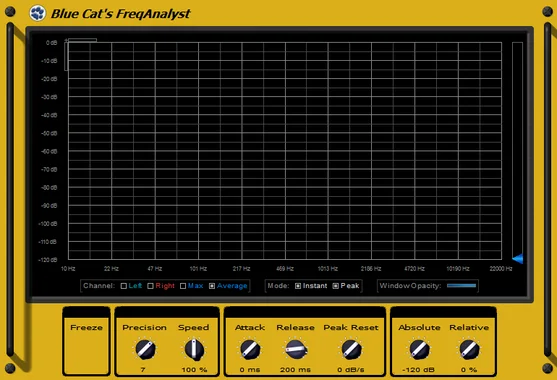Click the 22000 Hz frequency label
Image resolution: width=557 pixels, height=380 pixels.
(x=501, y=269)
